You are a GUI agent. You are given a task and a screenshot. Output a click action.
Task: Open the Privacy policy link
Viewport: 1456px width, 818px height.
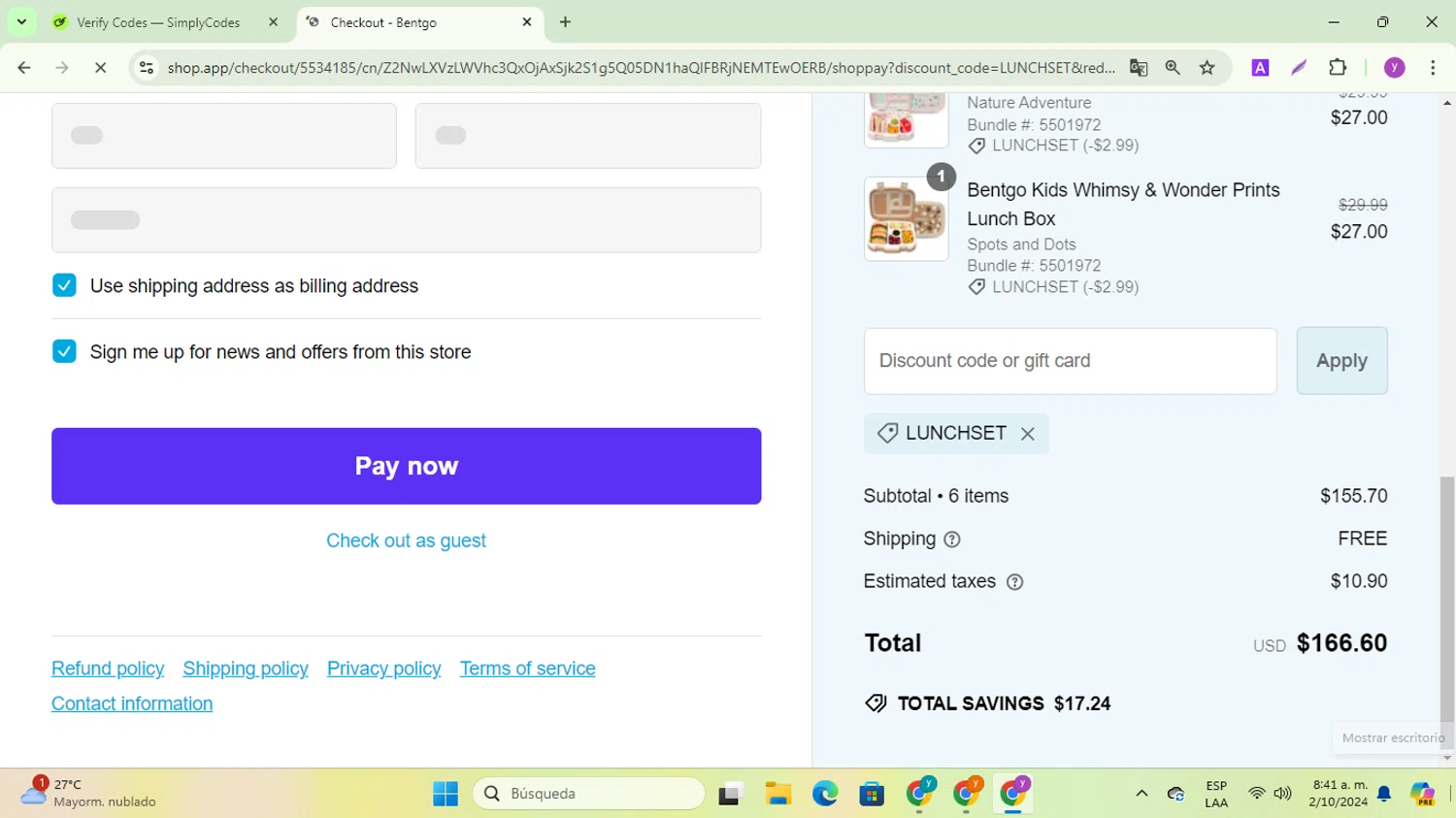[383, 669]
